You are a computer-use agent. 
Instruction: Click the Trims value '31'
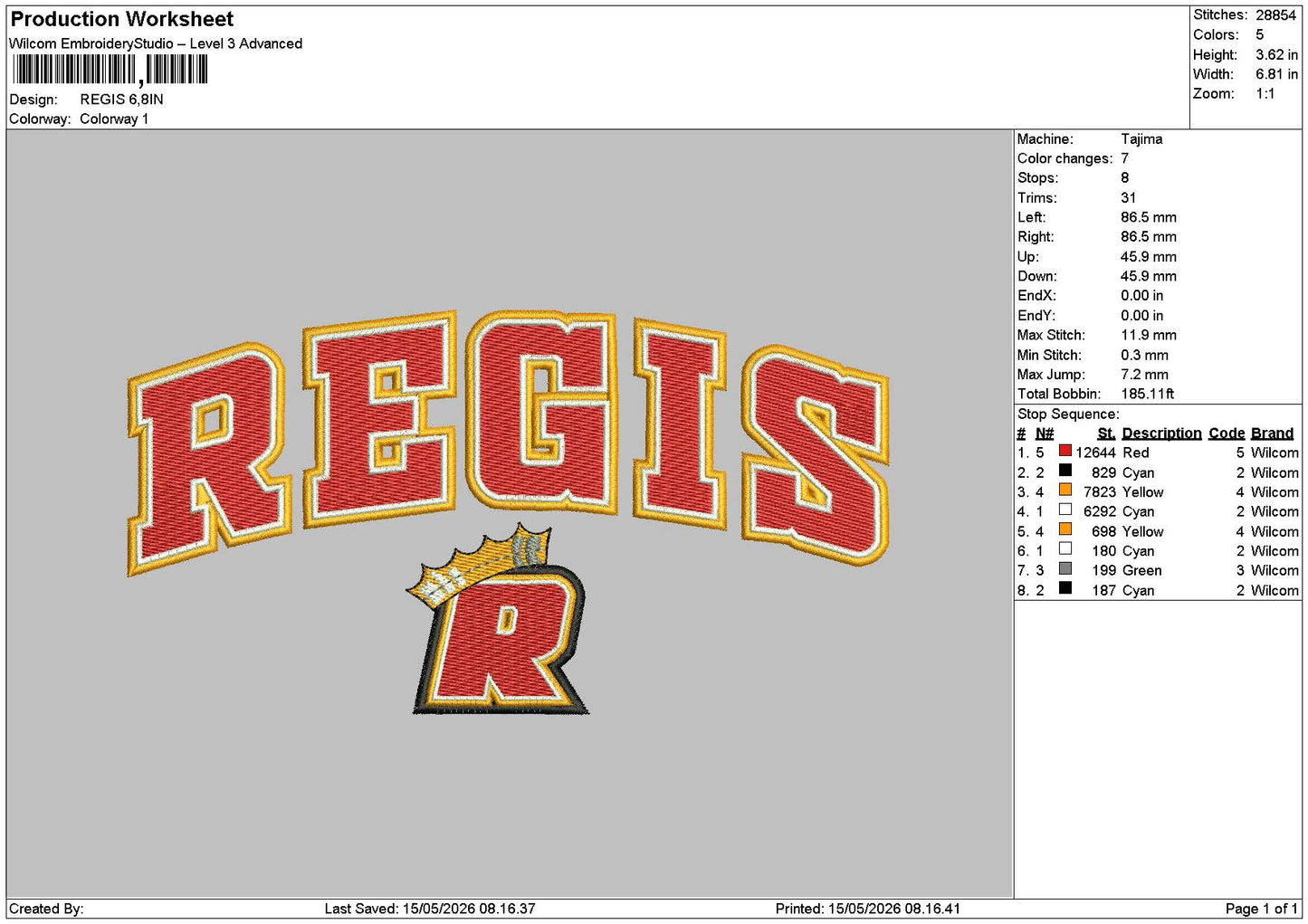tap(1128, 197)
